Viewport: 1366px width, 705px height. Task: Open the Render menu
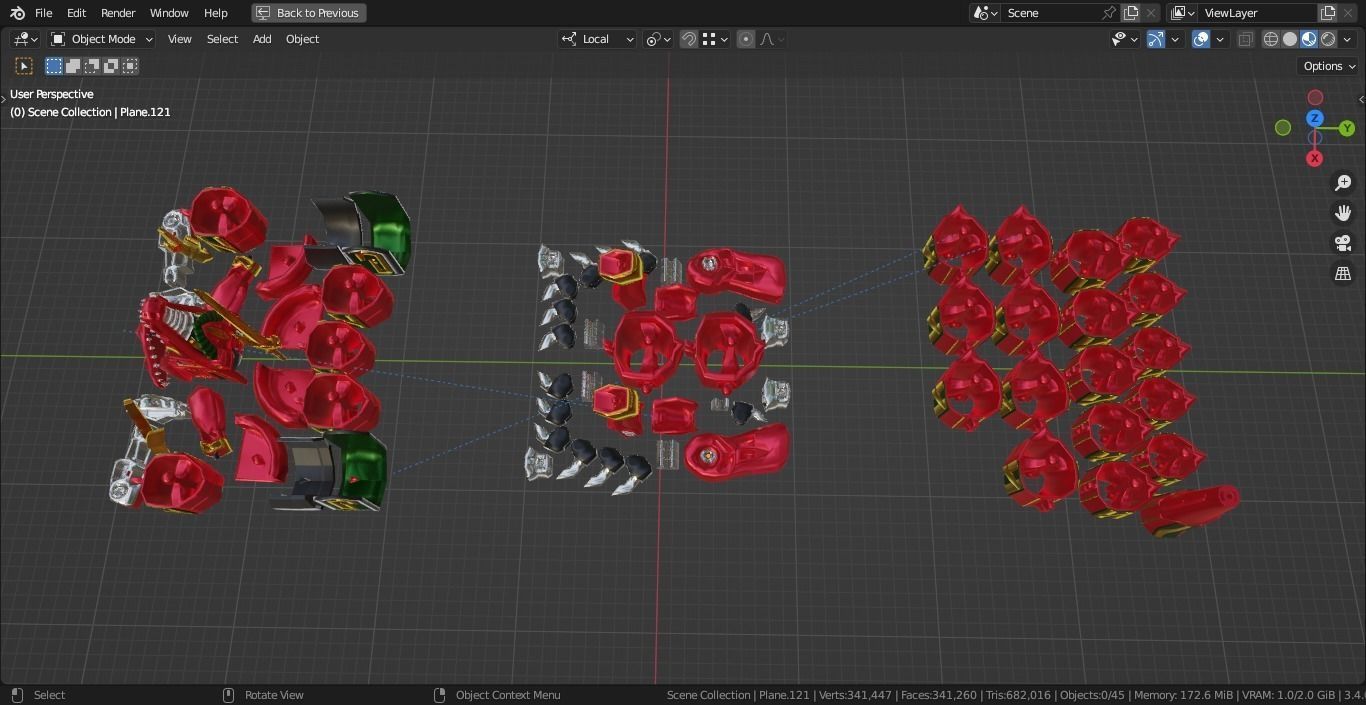click(x=118, y=13)
